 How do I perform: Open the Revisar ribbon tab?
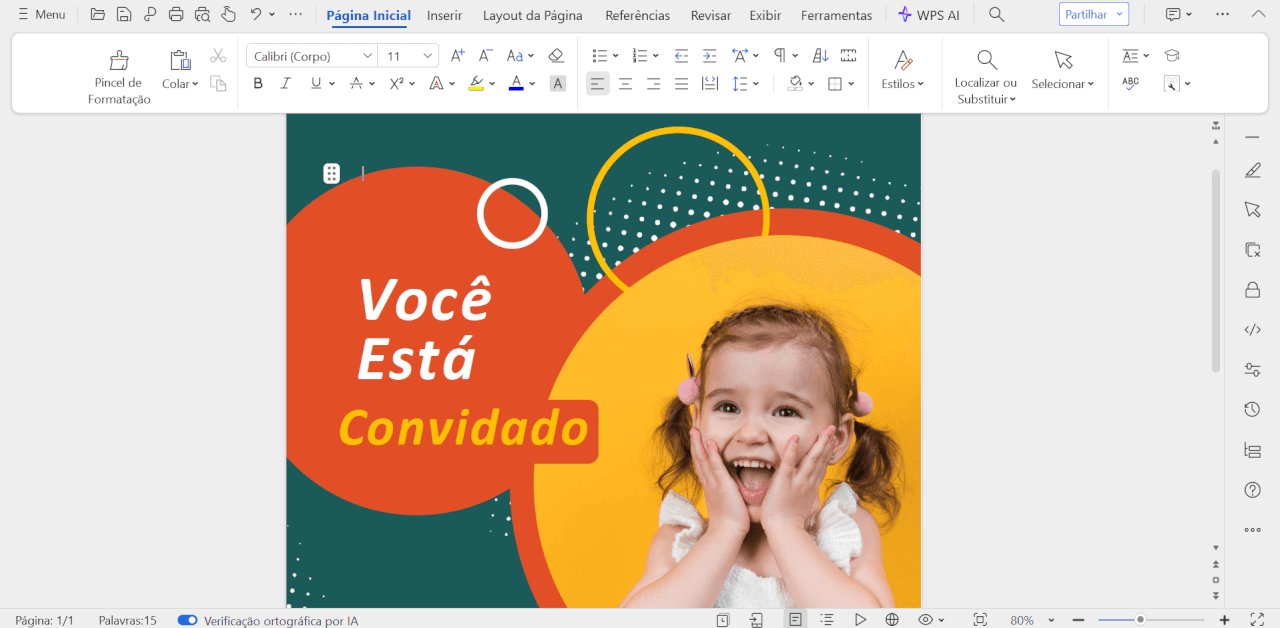tap(710, 15)
